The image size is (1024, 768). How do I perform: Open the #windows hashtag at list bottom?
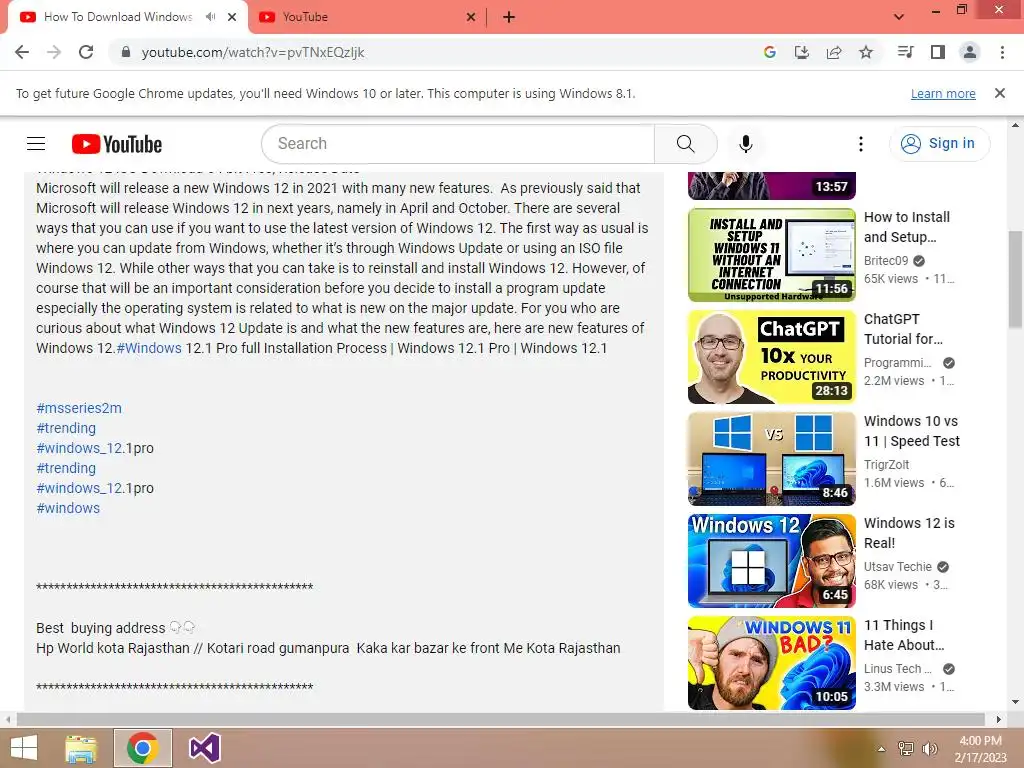pyautogui.click(x=68, y=508)
